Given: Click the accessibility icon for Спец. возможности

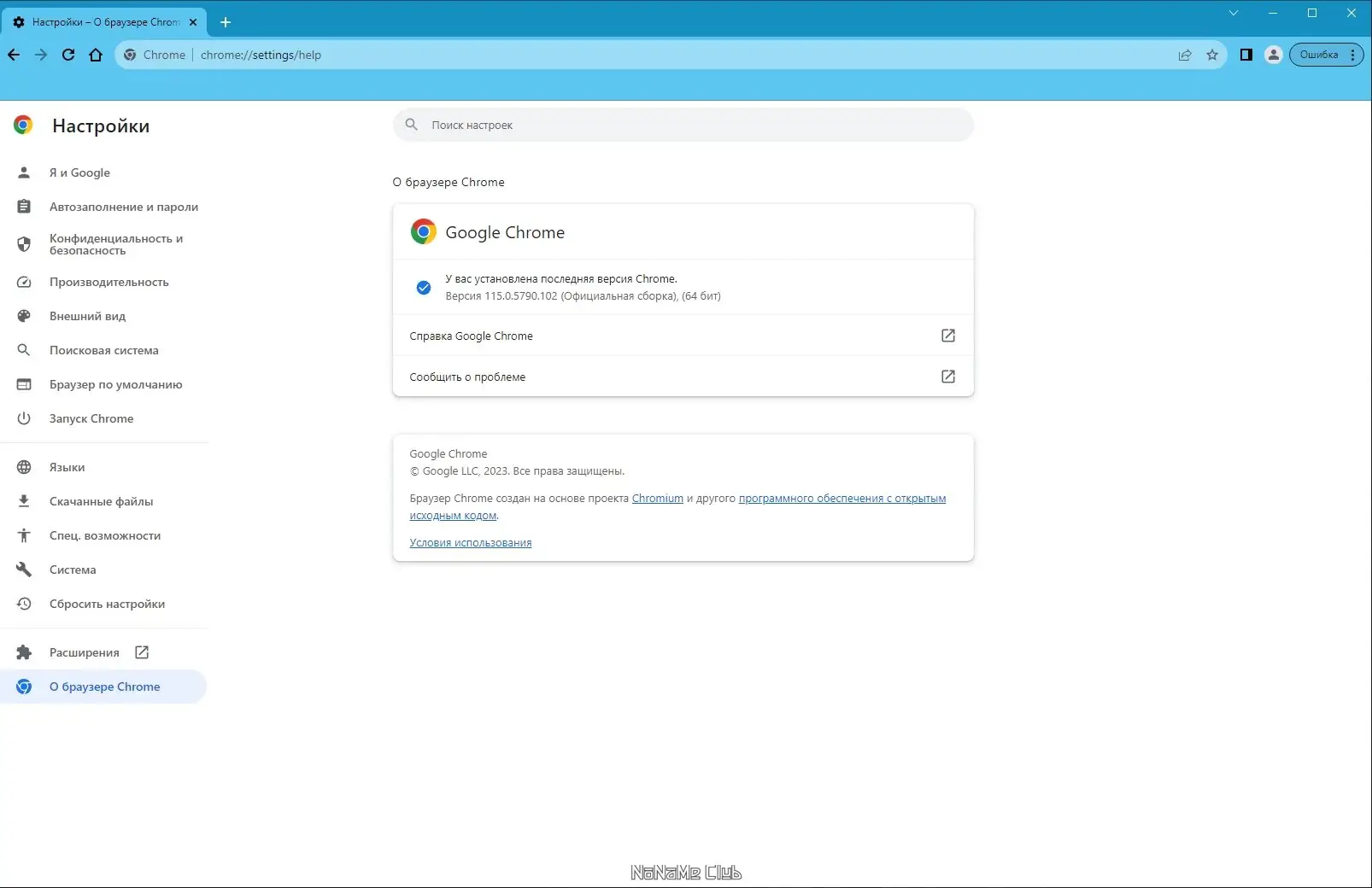Looking at the screenshot, I should (x=24, y=535).
